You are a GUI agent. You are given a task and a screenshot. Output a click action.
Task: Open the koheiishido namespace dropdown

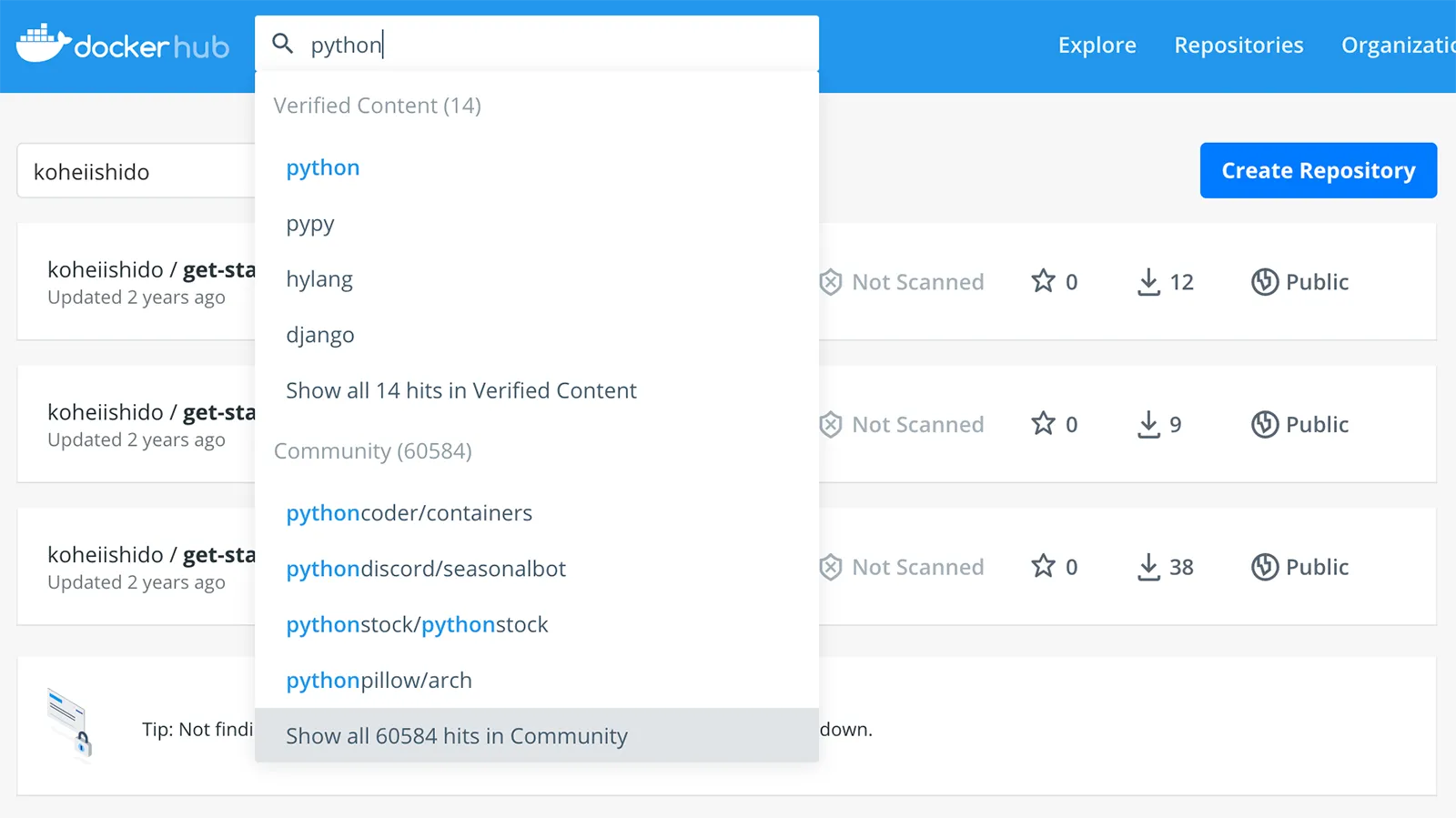[x=136, y=171]
